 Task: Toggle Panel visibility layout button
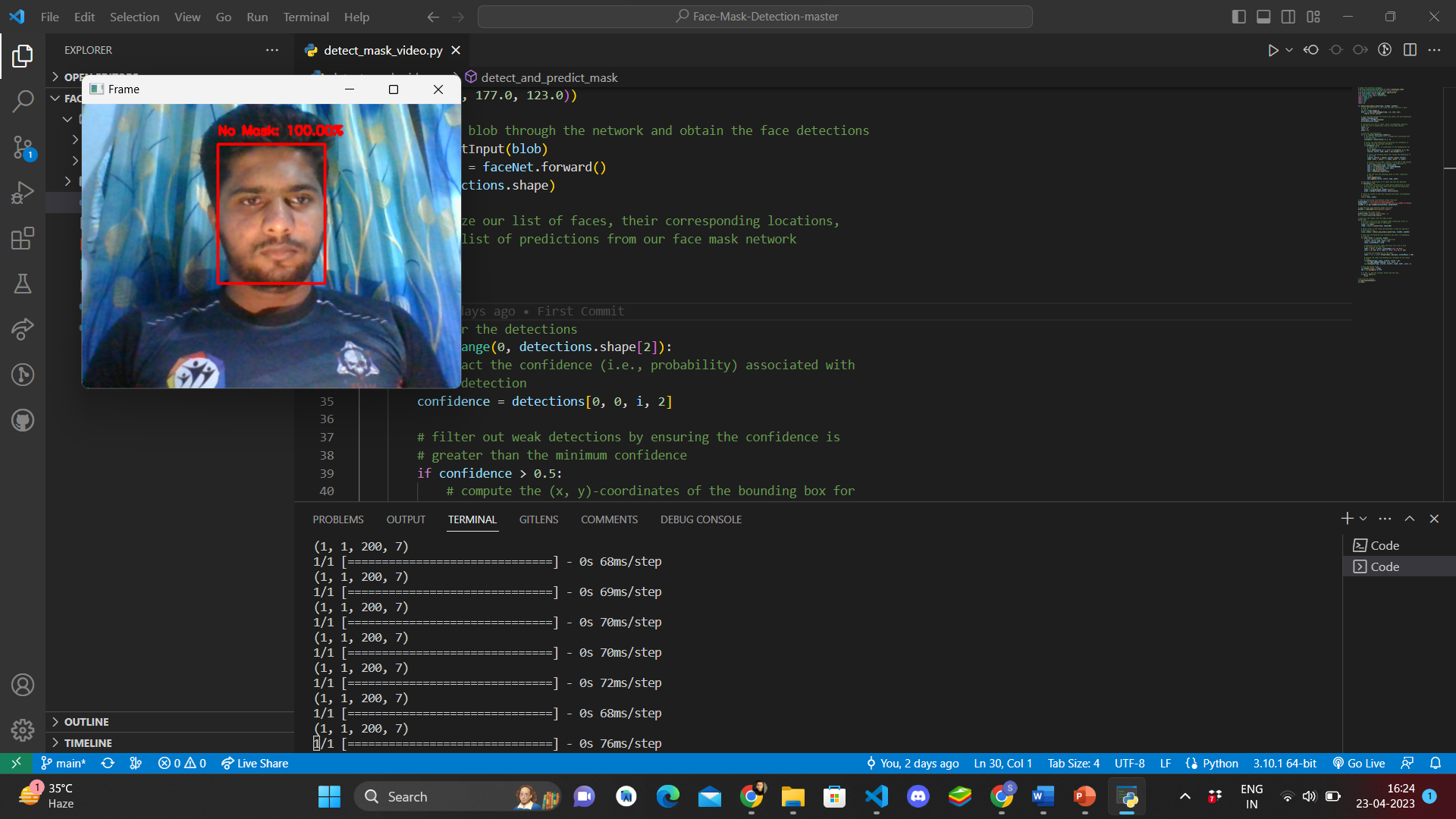[1263, 17]
